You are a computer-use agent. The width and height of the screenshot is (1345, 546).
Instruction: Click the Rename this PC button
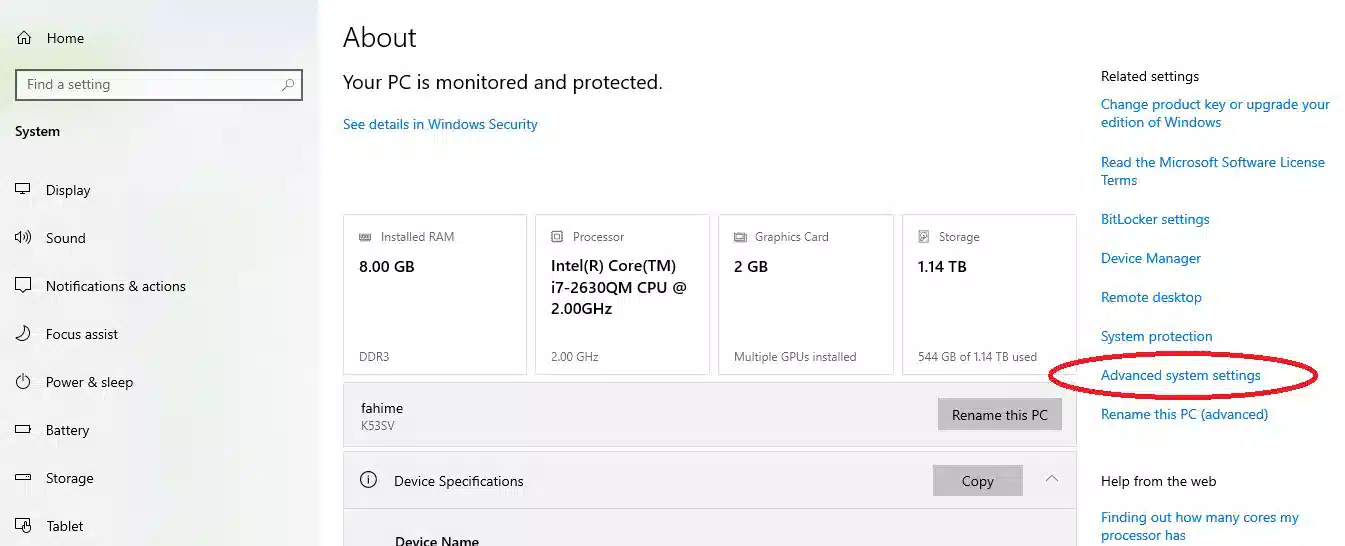pyautogui.click(x=999, y=415)
